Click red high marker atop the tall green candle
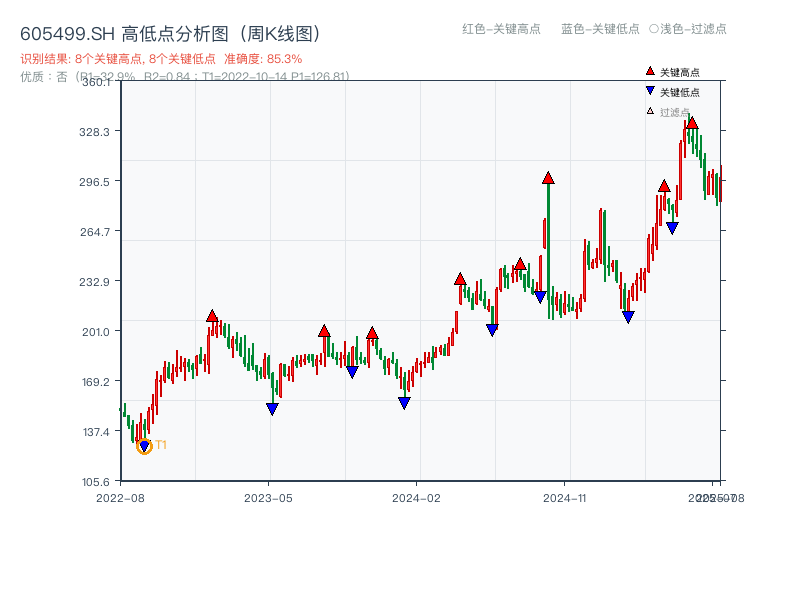800x600 pixels. (548, 178)
